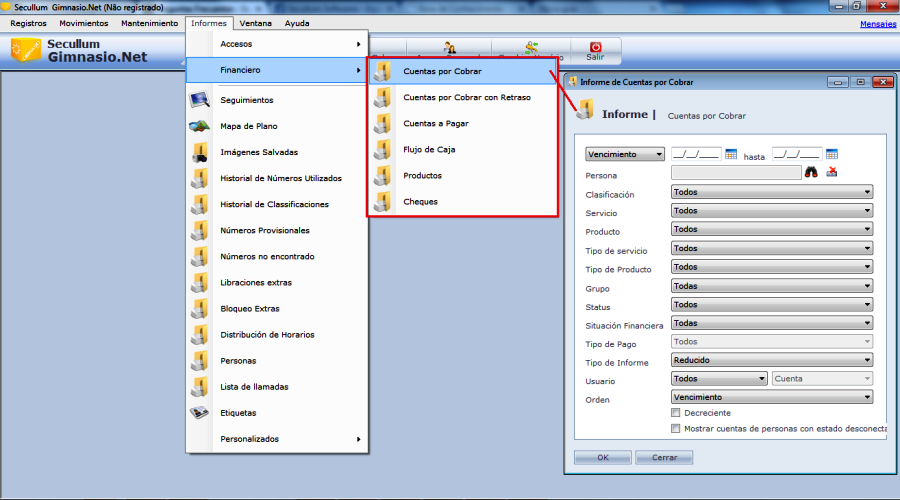Choose 'Cuentas a Pagar' menu entry
This screenshot has height=500, width=900.
435,123
